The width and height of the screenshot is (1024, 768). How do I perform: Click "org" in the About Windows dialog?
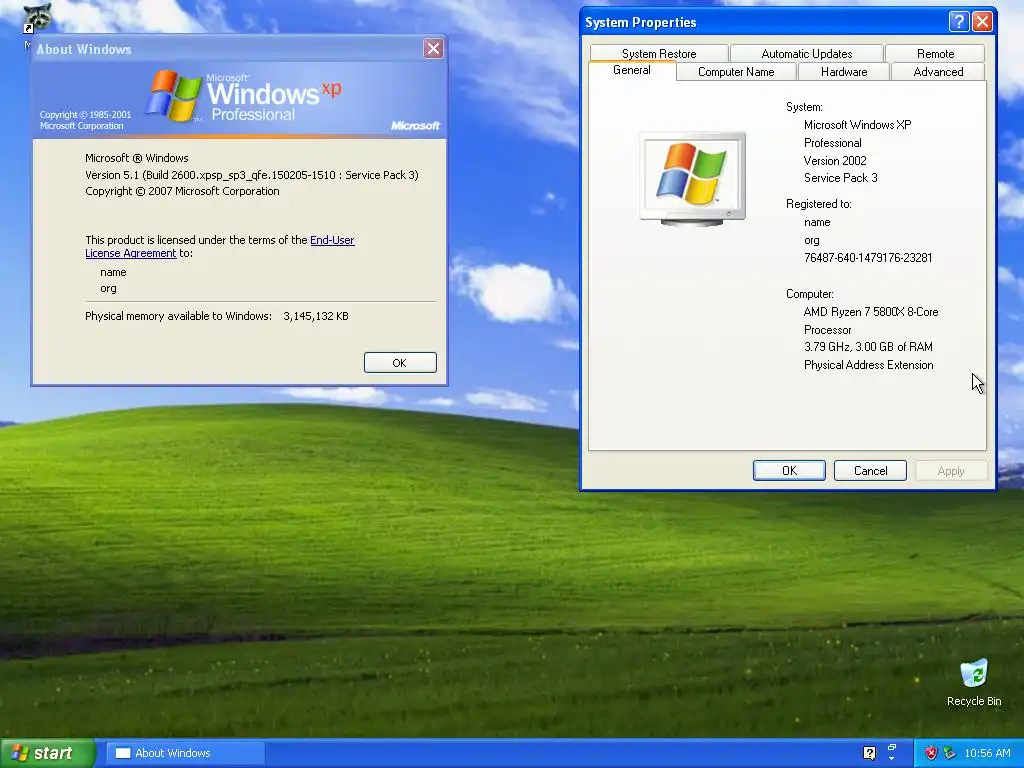click(108, 289)
